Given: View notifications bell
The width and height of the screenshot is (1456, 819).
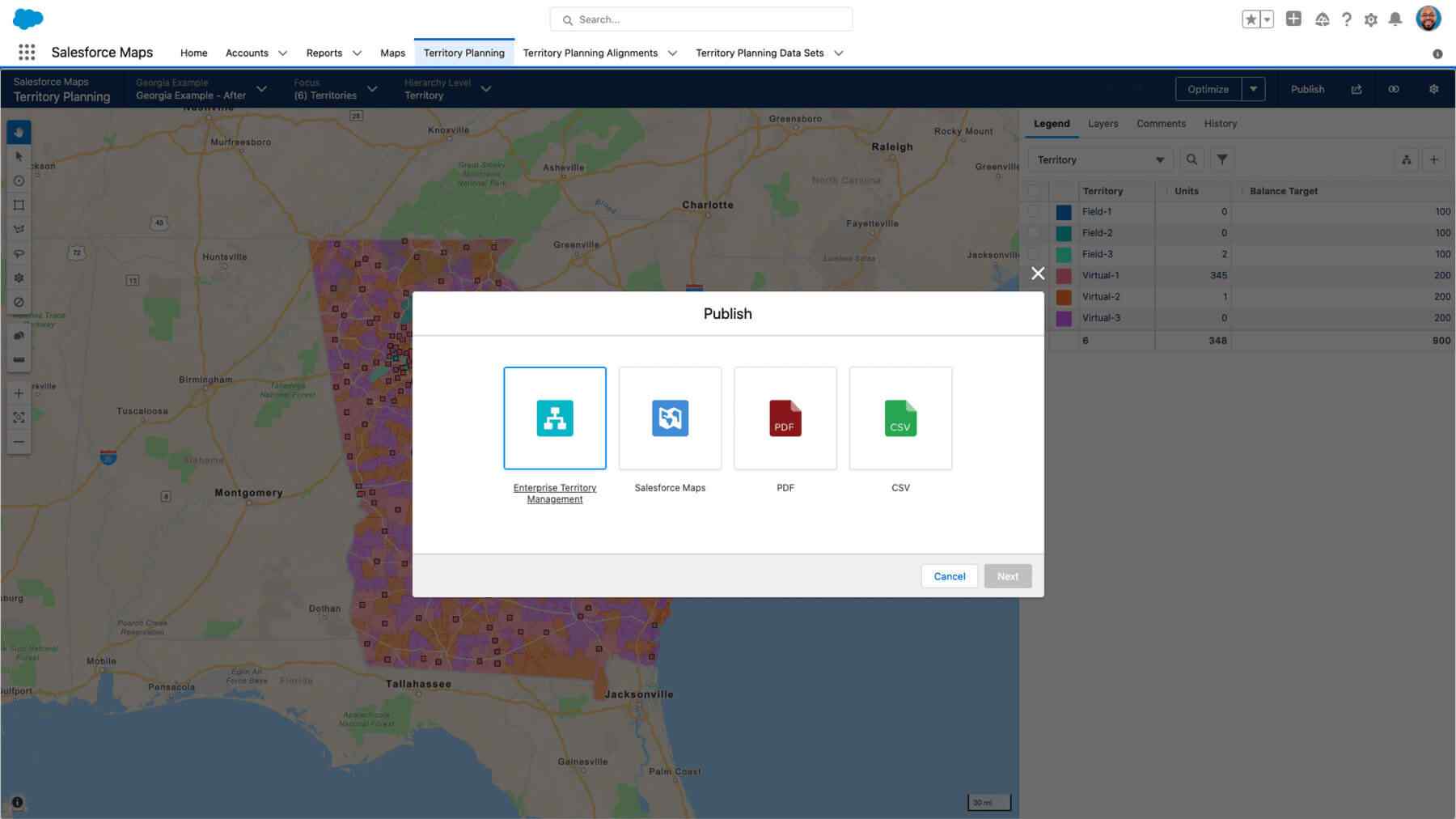Looking at the screenshot, I should (x=1395, y=19).
